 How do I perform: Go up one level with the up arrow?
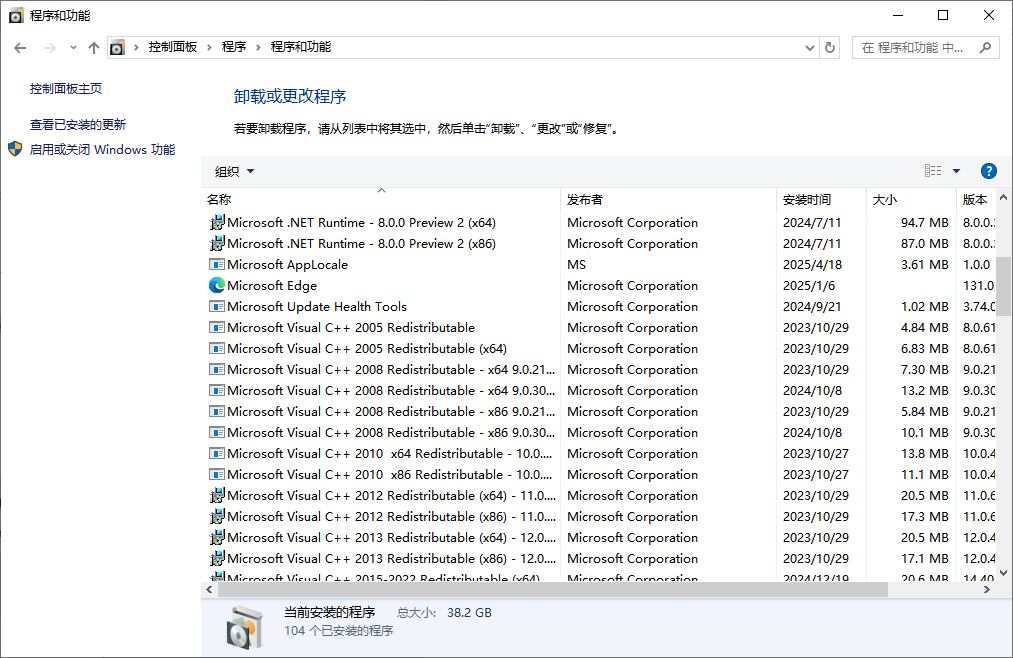[x=94, y=48]
